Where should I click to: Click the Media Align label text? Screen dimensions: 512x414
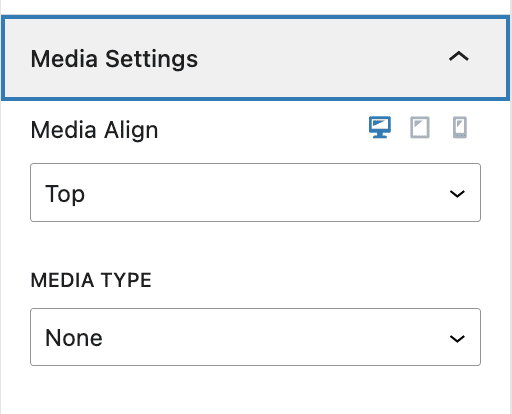point(94,130)
